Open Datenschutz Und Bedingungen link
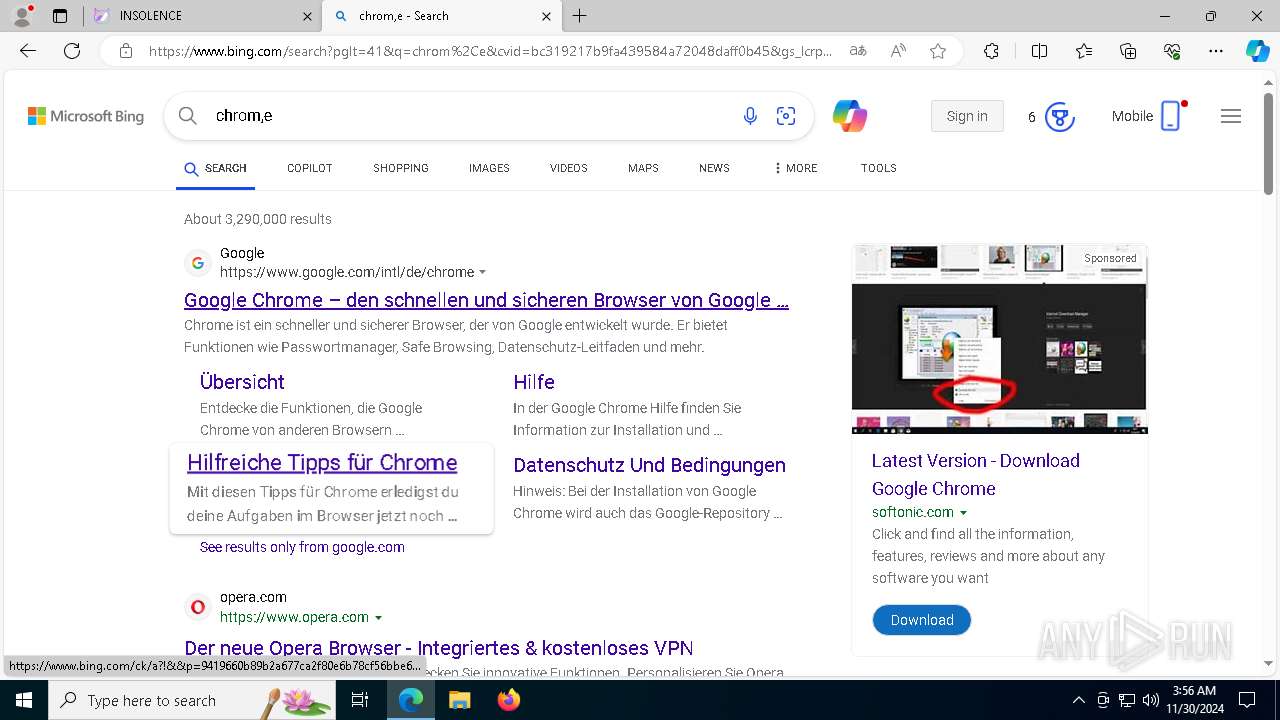Screen dimensions: 1280x720 tap(649, 465)
